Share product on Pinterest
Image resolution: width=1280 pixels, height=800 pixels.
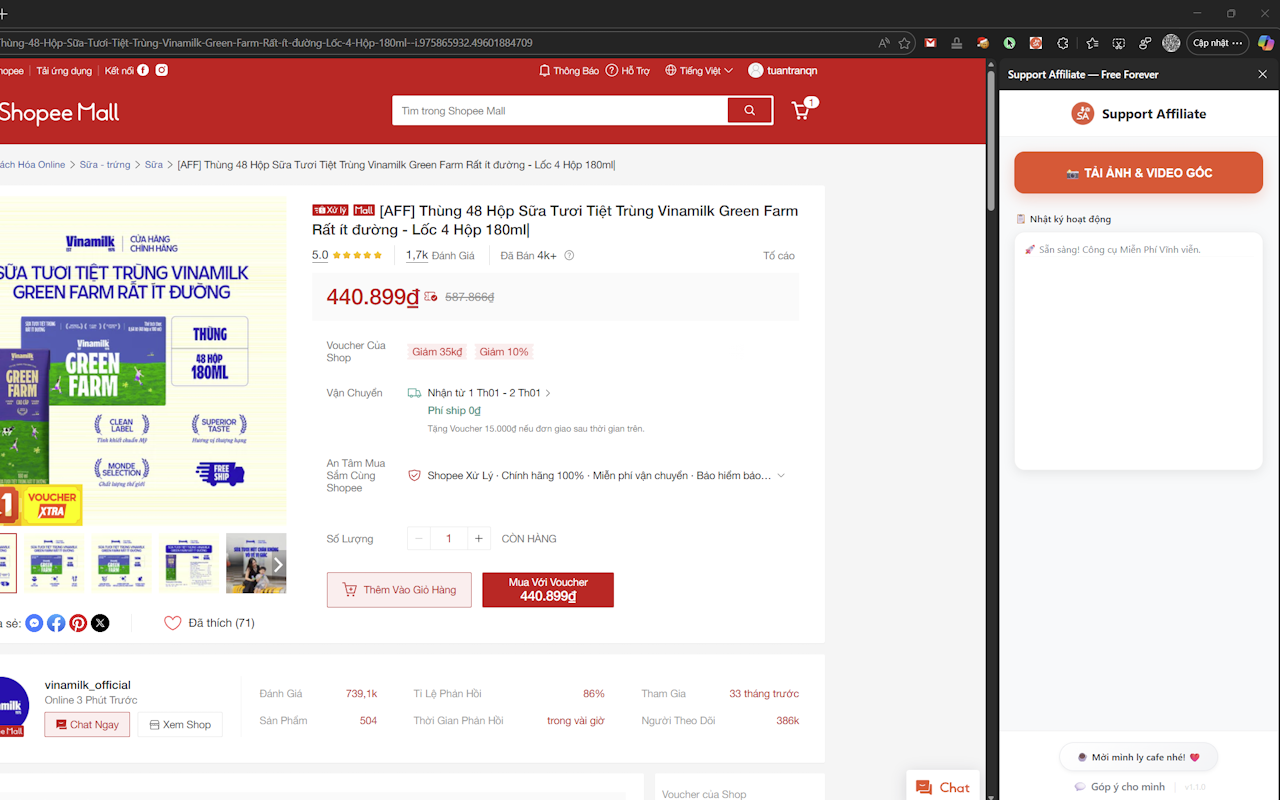[78, 623]
